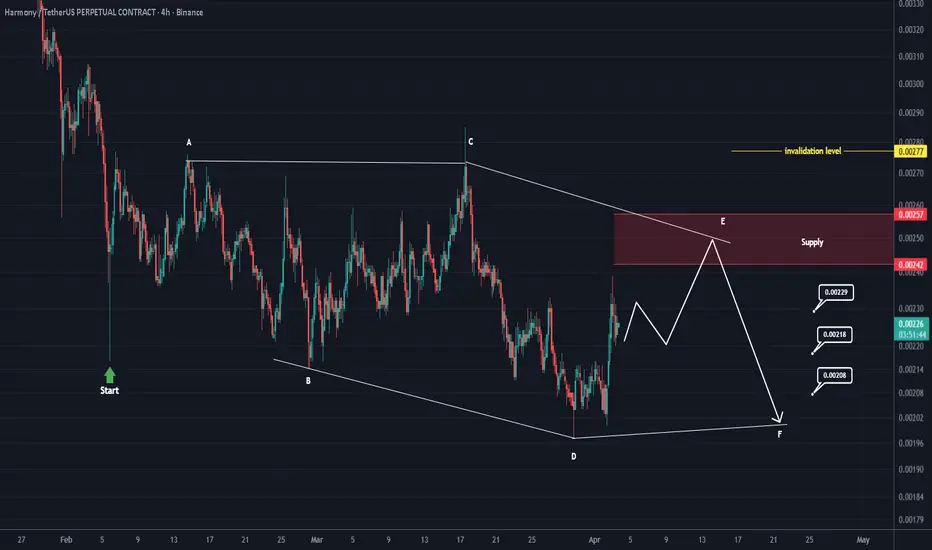Click the wave label A
This screenshot has height=550, width=932.
click(x=189, y=143)
